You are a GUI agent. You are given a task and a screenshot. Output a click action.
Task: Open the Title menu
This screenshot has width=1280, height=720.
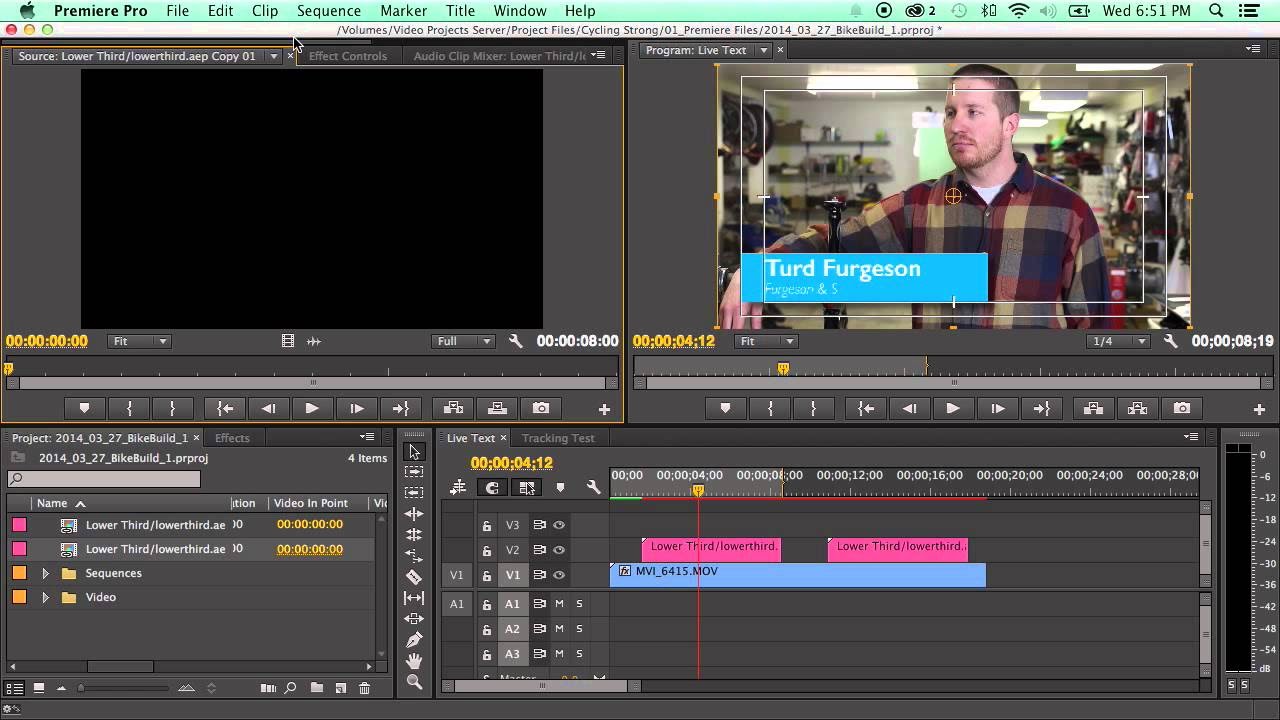click(x=460, y=11)
